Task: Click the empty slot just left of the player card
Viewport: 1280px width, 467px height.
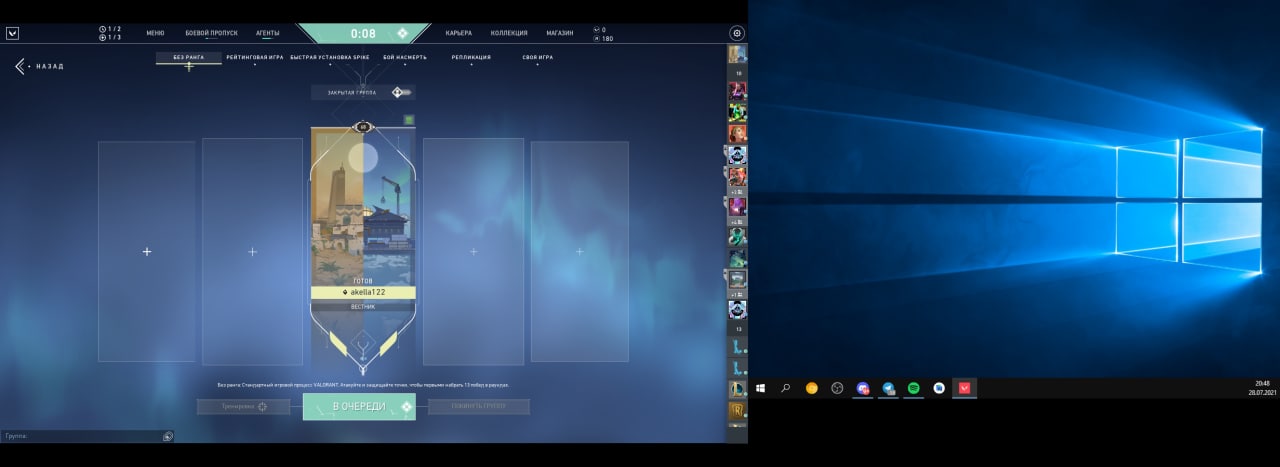Action: click(252, 252)
